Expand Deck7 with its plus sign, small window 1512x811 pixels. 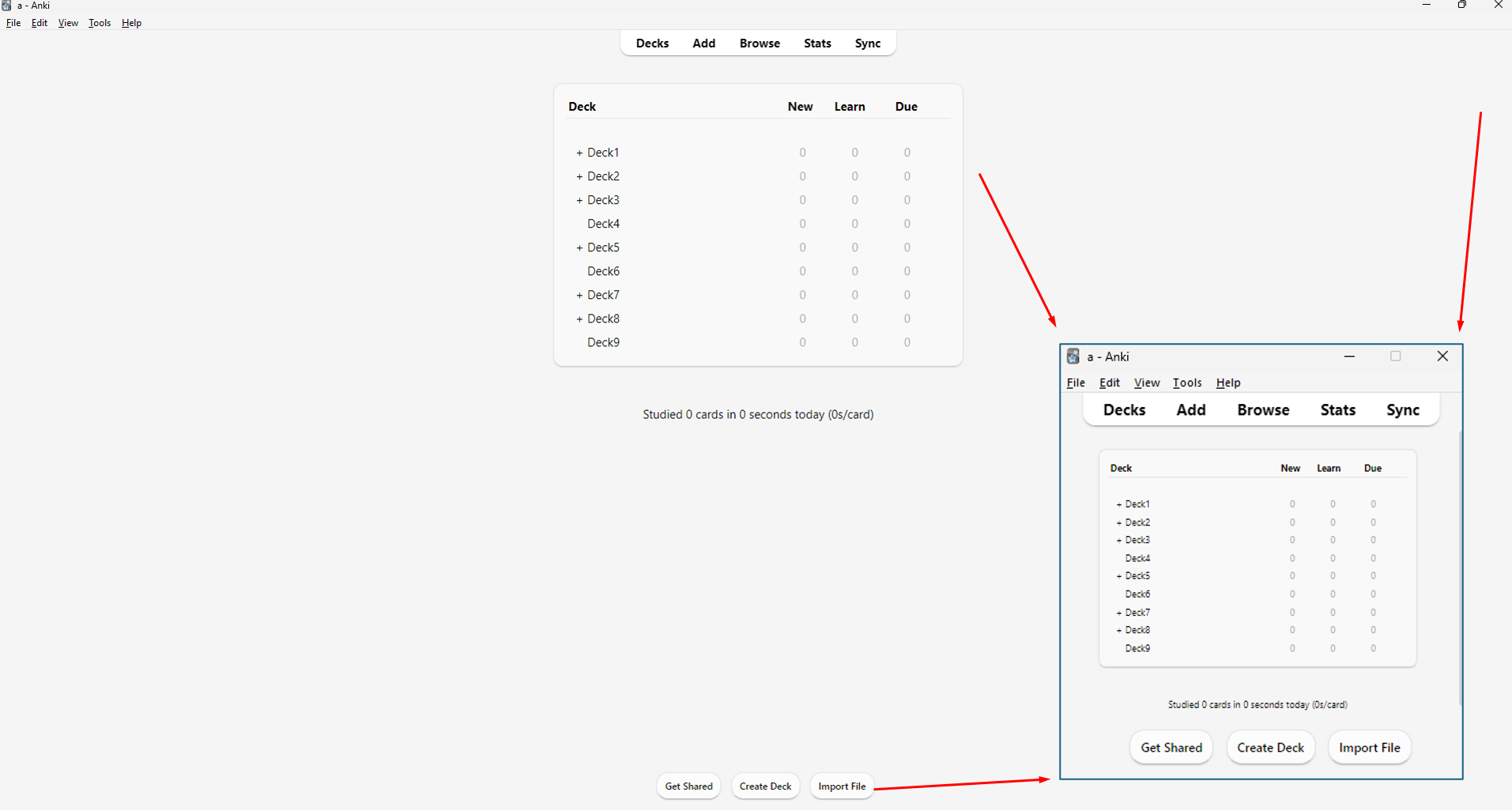[x=1118, y=613]
